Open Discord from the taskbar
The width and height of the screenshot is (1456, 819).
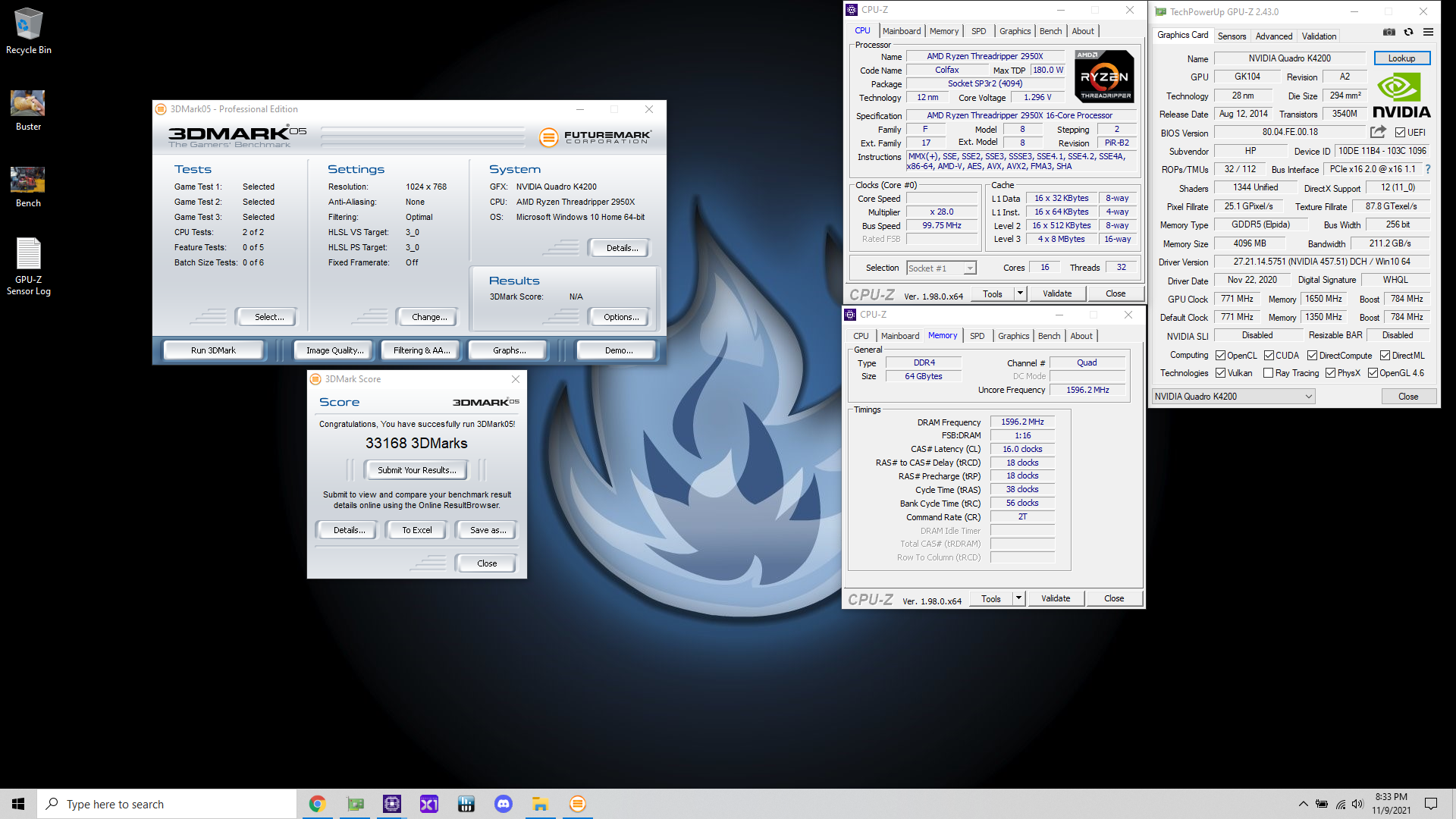point(504,804)
